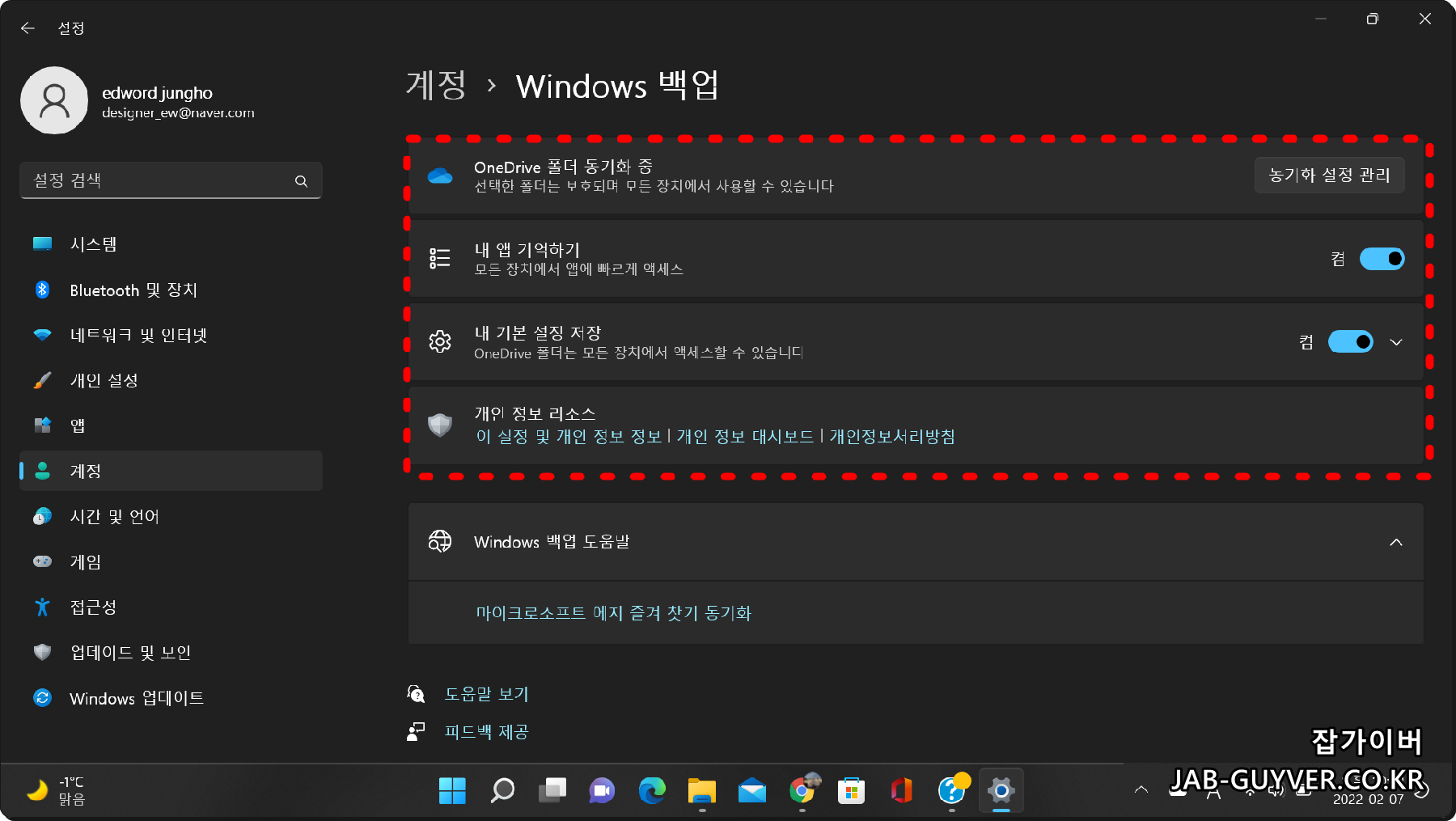The height and width of the screenshot is (821, 1456).
Task: Click the 계정 breadcrumb in the title
Action: click(x=436, y=85)
